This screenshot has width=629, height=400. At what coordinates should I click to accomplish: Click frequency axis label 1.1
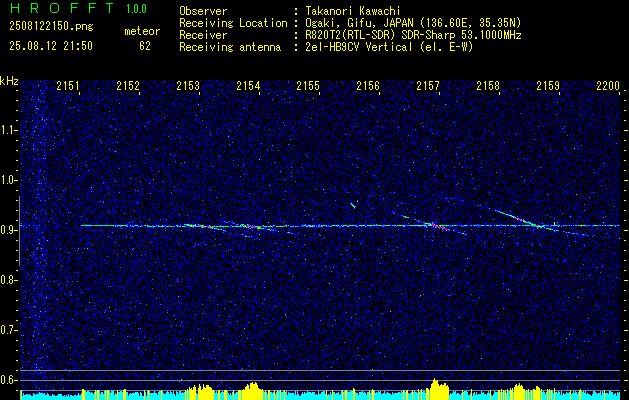click(x=8, y=130)
